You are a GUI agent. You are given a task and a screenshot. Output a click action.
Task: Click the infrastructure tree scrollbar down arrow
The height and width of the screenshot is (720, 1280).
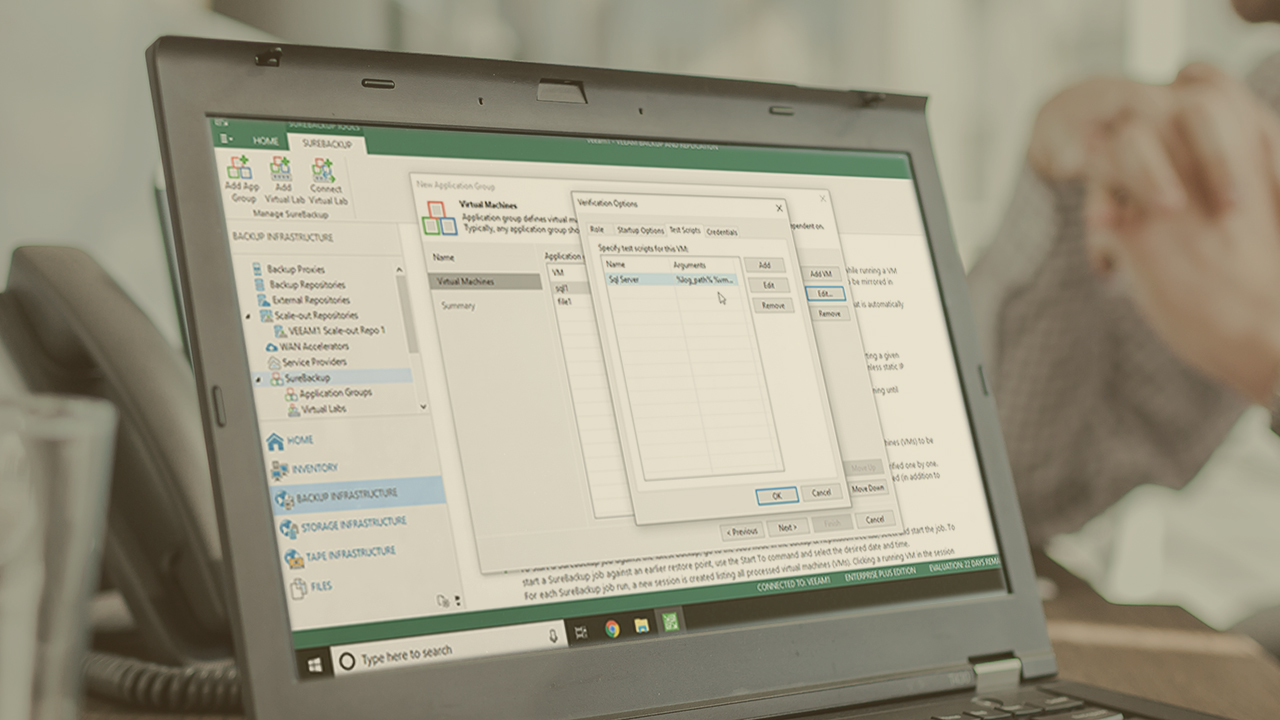point(423,406)
